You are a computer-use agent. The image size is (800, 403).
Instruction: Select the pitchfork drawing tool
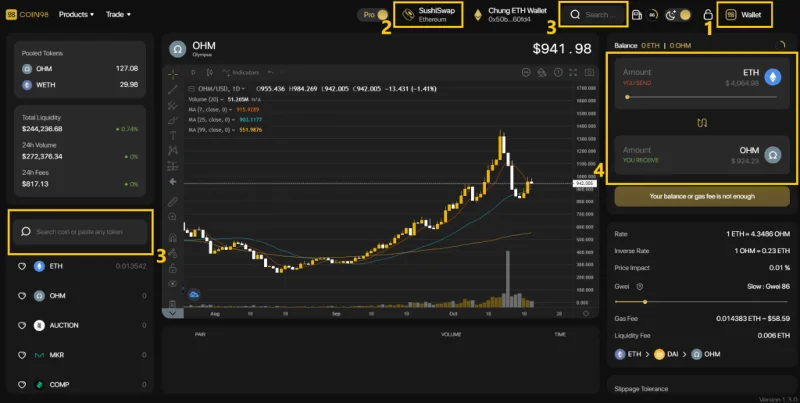pyautogui.click(x=173, y=106)
